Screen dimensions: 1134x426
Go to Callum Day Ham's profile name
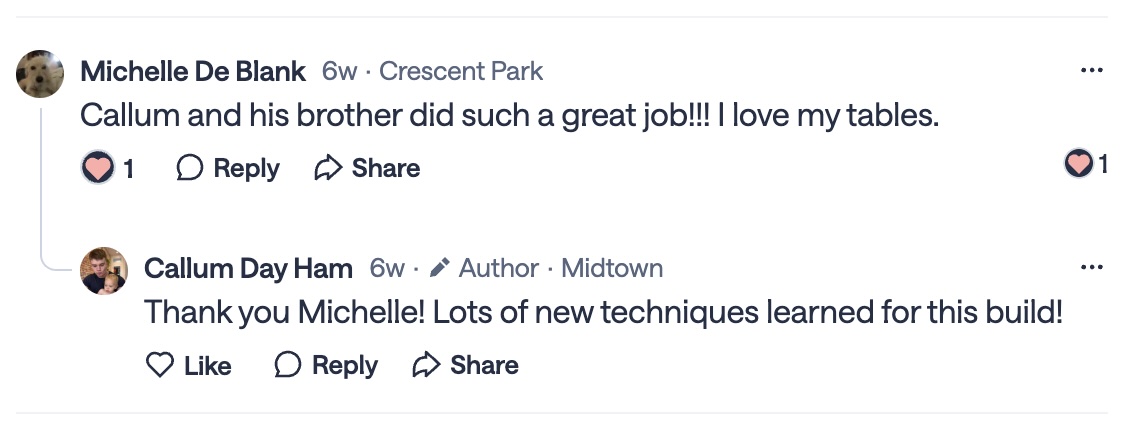pos(248,268)
